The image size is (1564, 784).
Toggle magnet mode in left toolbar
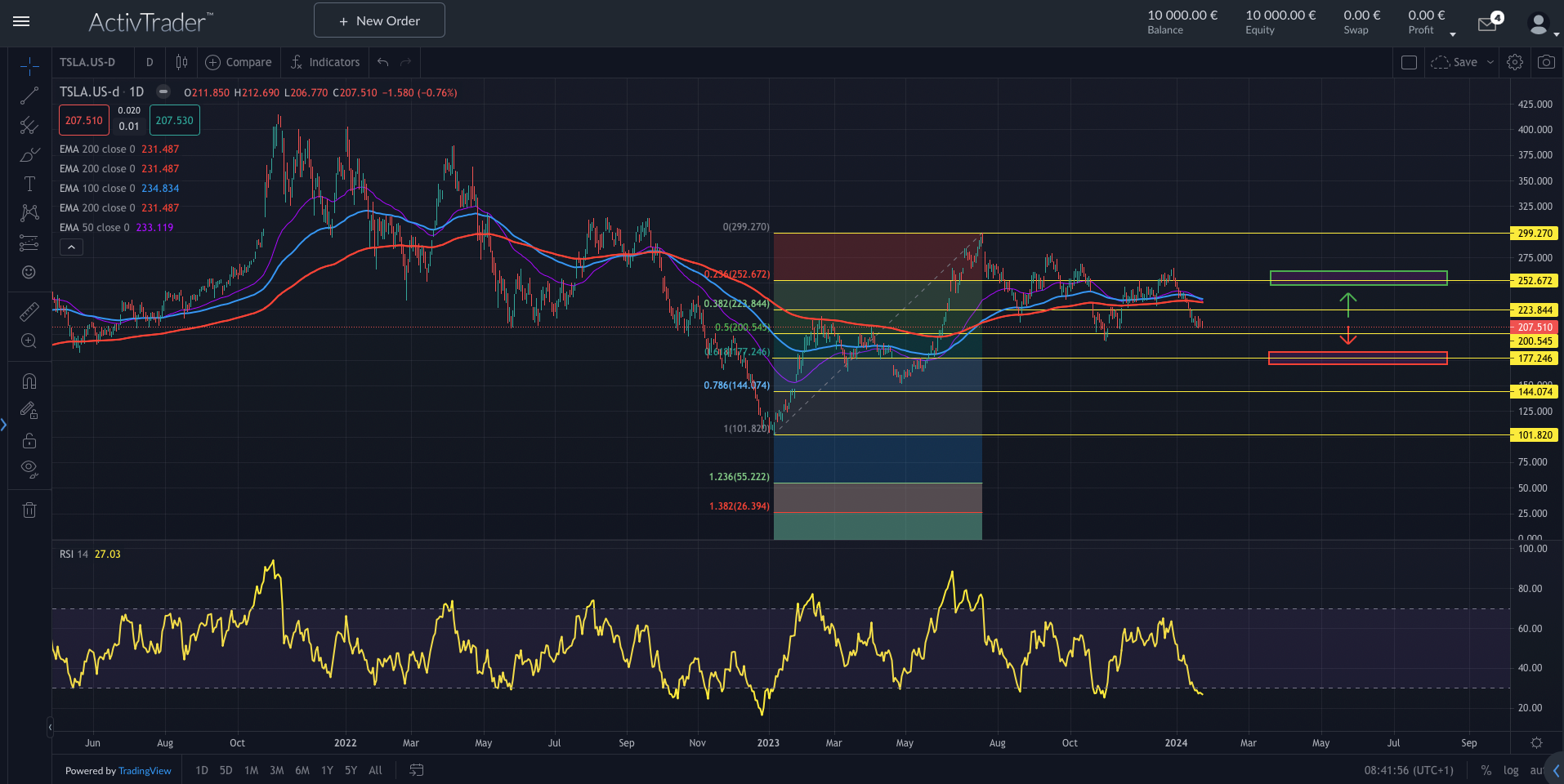tap(29, 381)
